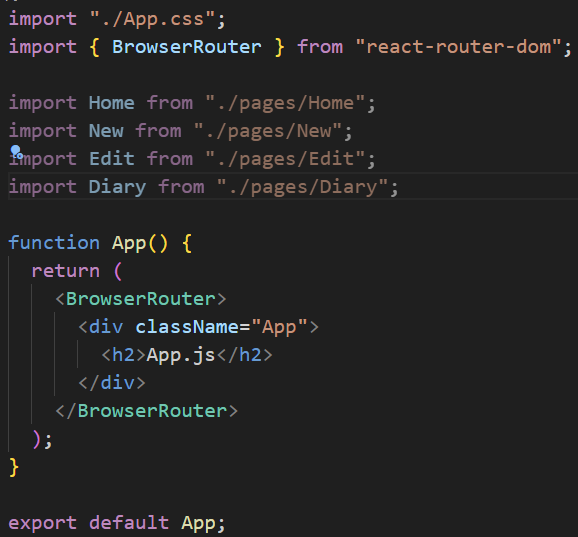The height and width of the screenshot is (537, 578).
Task: Click the closing </BrowserRouter> tag
Action: (146, 411)
